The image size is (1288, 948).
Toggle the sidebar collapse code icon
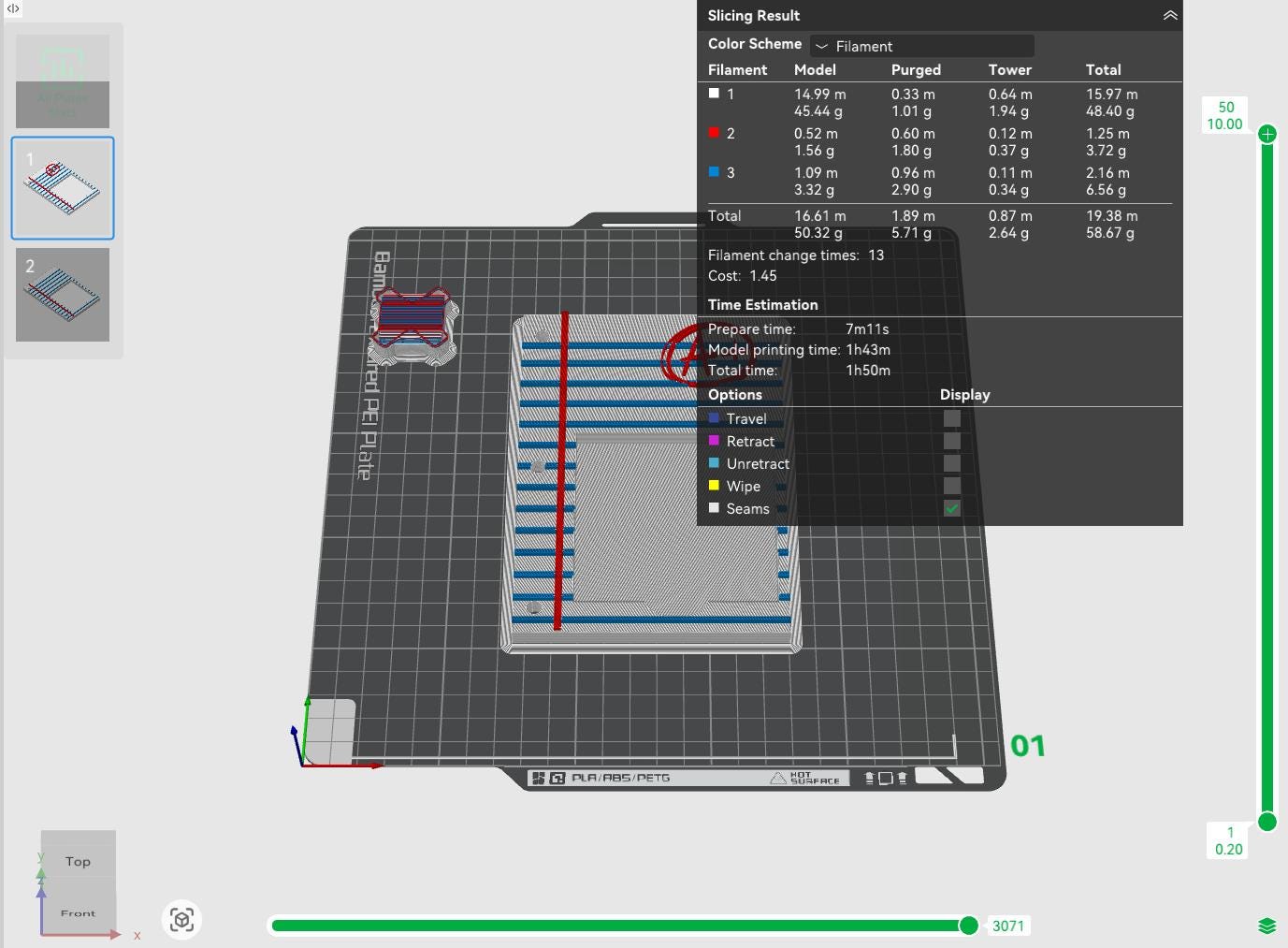pos(13,8)
